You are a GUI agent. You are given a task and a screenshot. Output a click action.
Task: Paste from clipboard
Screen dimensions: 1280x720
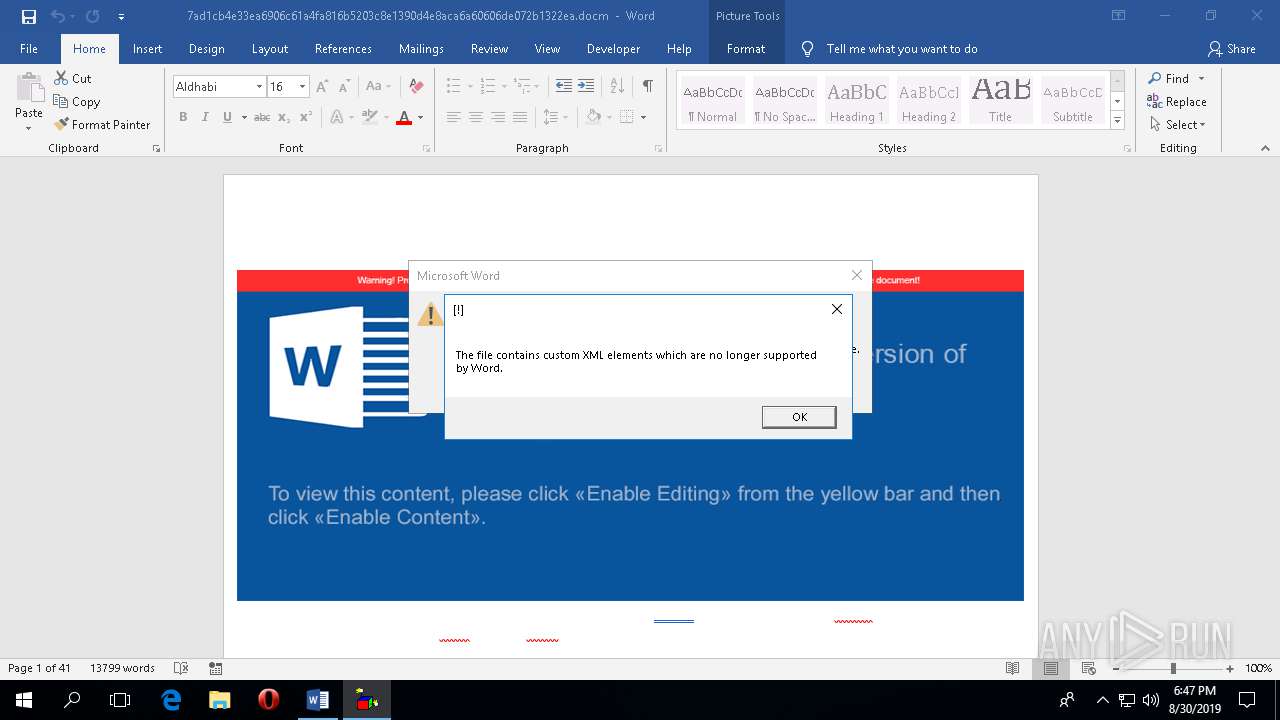(29, 101)
